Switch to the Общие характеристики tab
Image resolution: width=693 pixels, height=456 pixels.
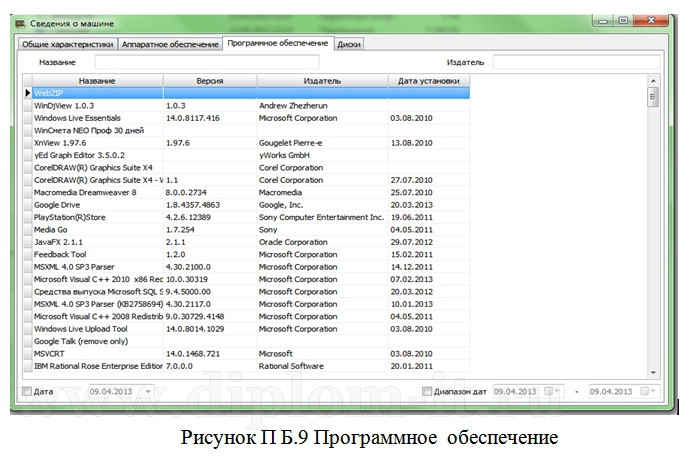point(68,44)
